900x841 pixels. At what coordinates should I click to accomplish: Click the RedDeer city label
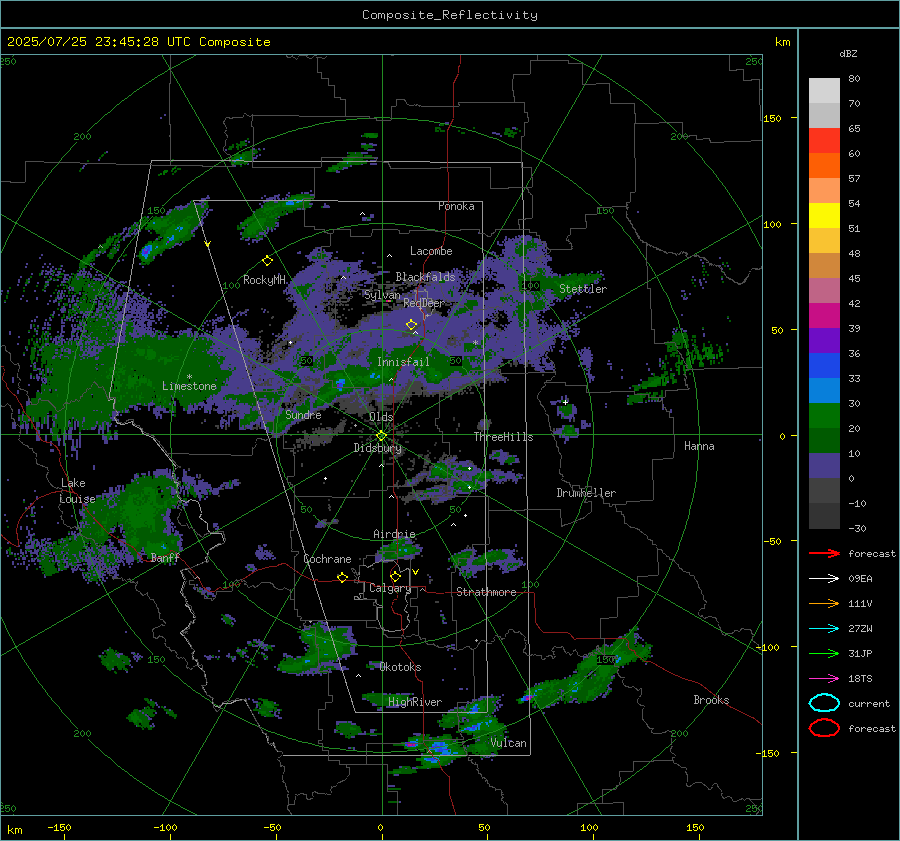point(424,303)
